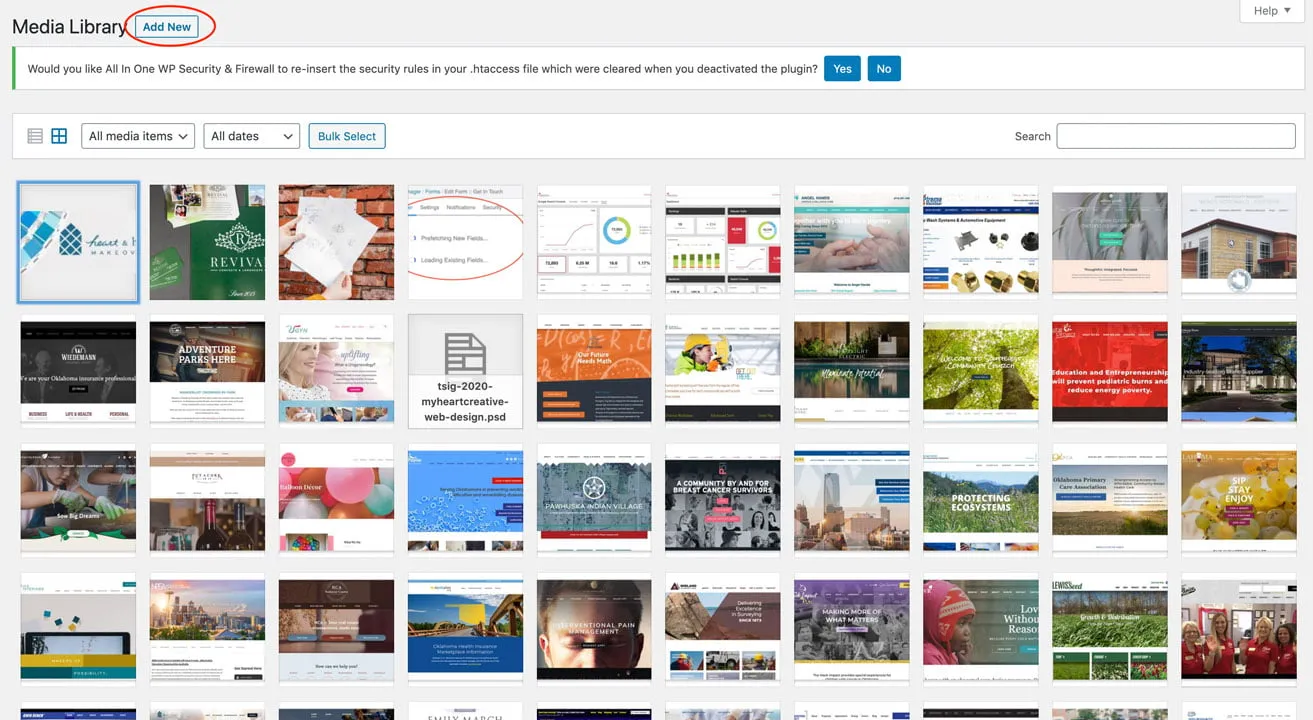The height and width of the screenshot is (720, 1313).
Task: Select the Adventure Parks Here thumbnail
Action: tap(207, 371)
